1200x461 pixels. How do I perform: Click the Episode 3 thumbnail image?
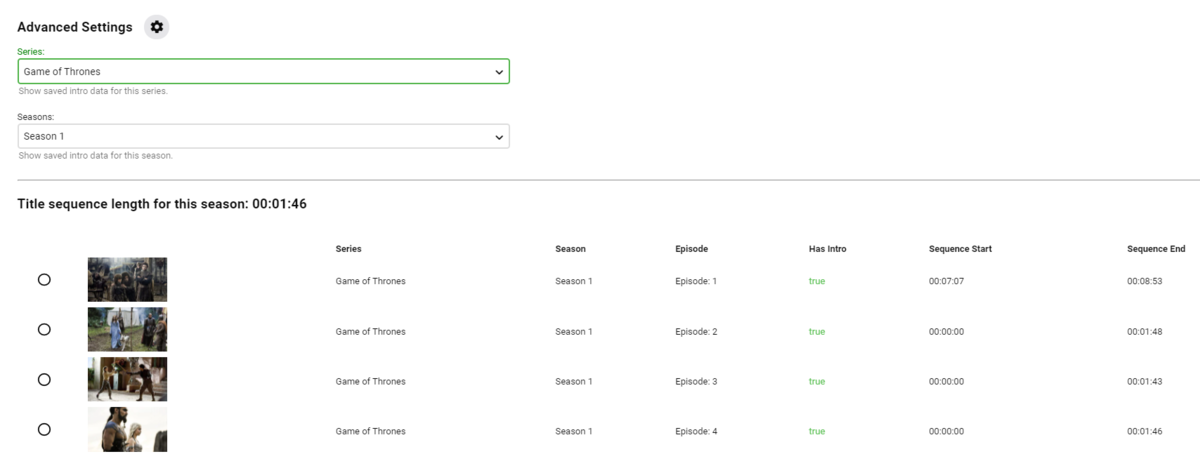click(127, 380)
